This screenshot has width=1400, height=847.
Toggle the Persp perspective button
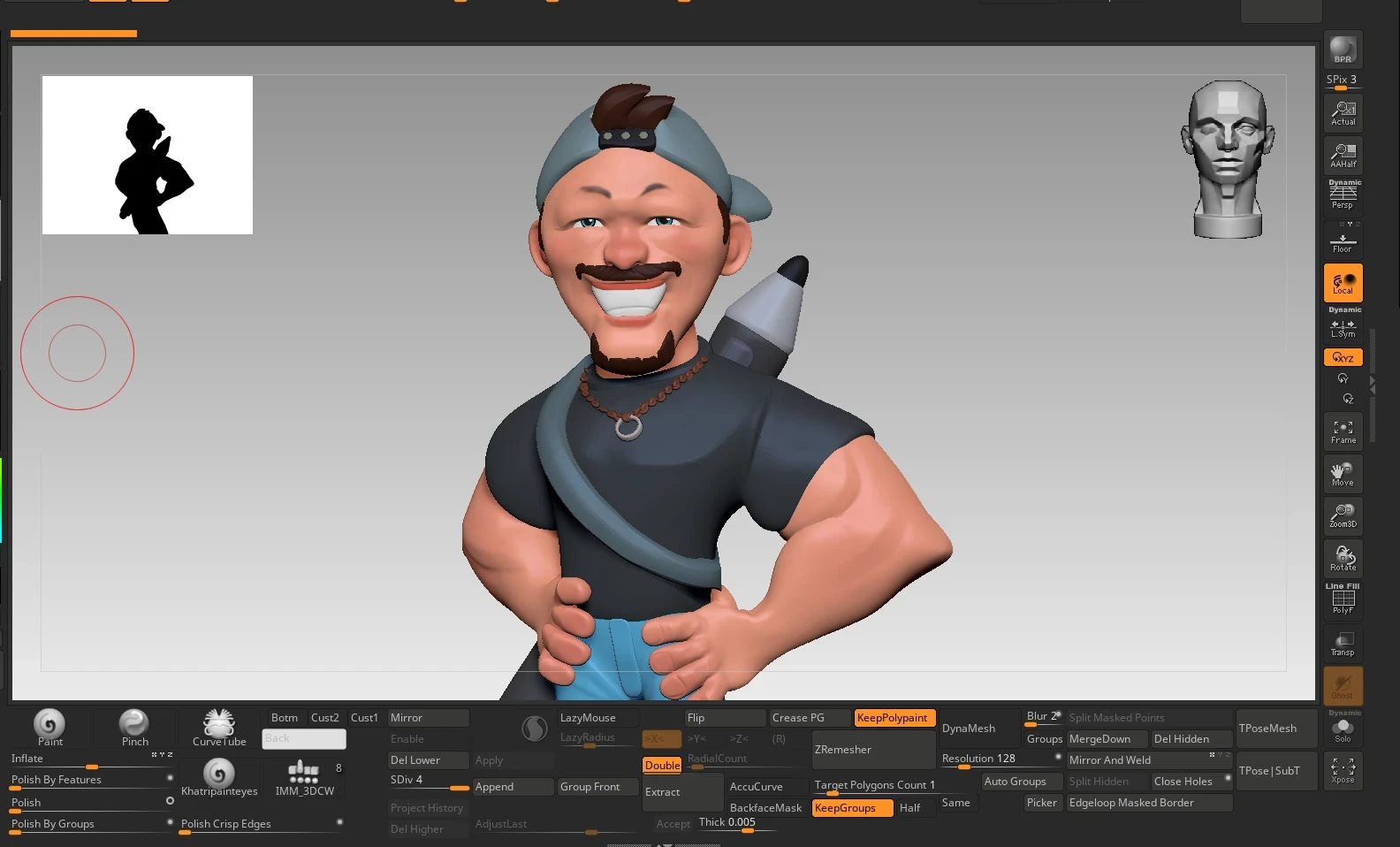coord(1343,195)
